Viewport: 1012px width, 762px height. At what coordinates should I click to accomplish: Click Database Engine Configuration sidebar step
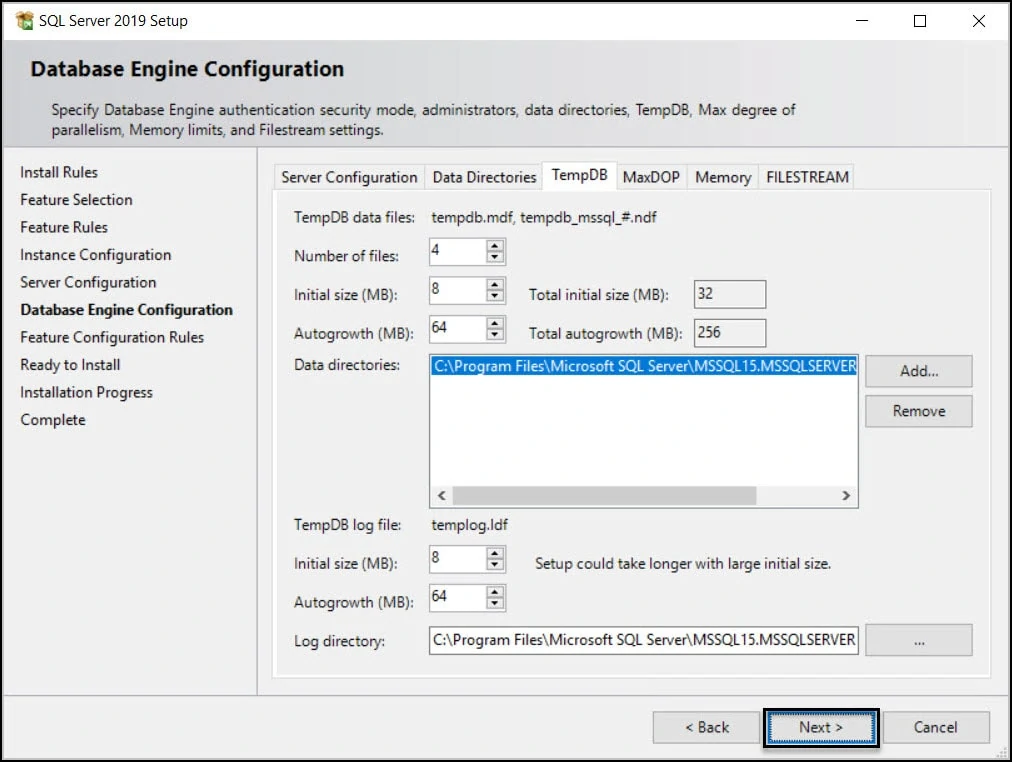[126, 310]
